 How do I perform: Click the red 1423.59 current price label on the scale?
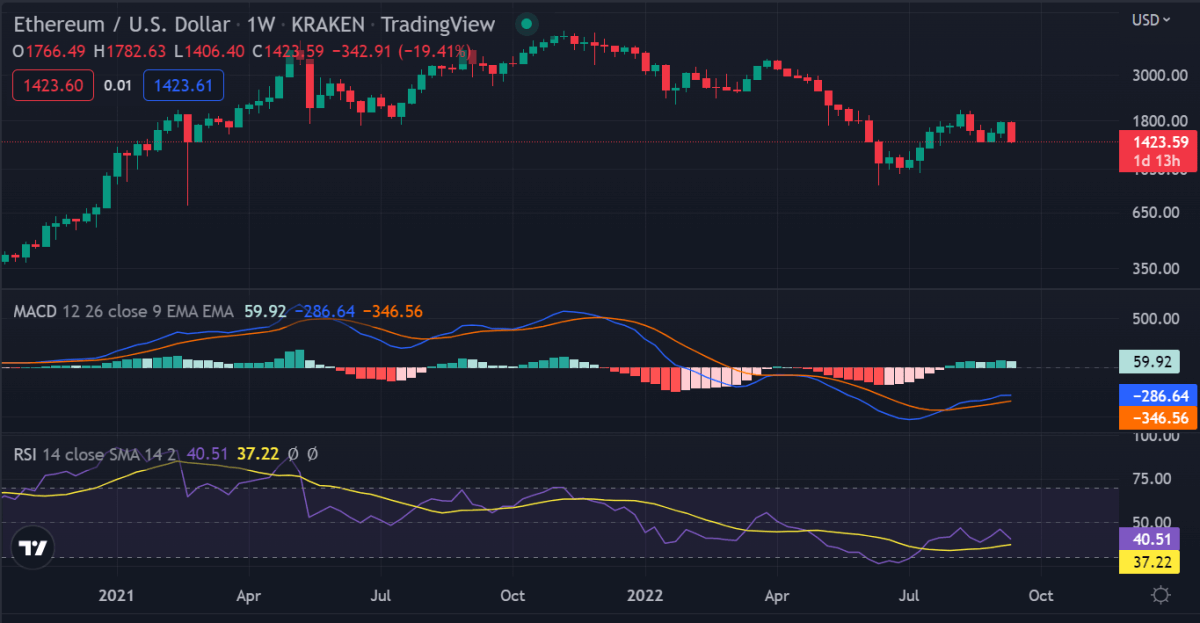tap(1161, 141)
